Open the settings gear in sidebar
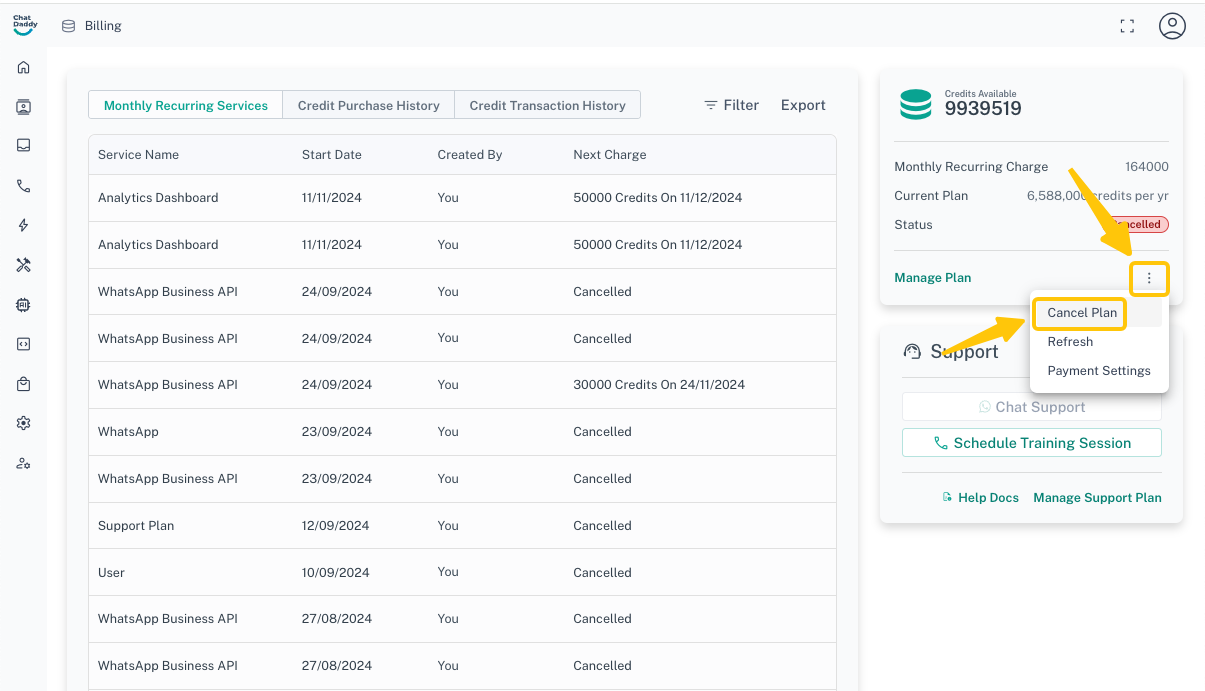The image size is (1205, 691). [x=24, y=423]
